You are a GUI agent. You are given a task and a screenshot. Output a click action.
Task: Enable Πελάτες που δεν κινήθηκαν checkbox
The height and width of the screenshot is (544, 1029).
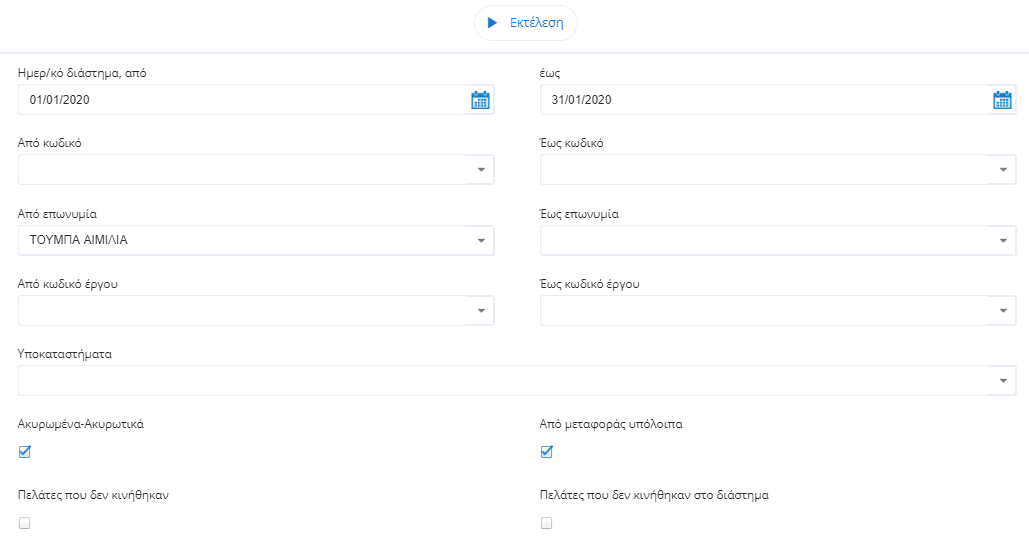tap(25, 522)
